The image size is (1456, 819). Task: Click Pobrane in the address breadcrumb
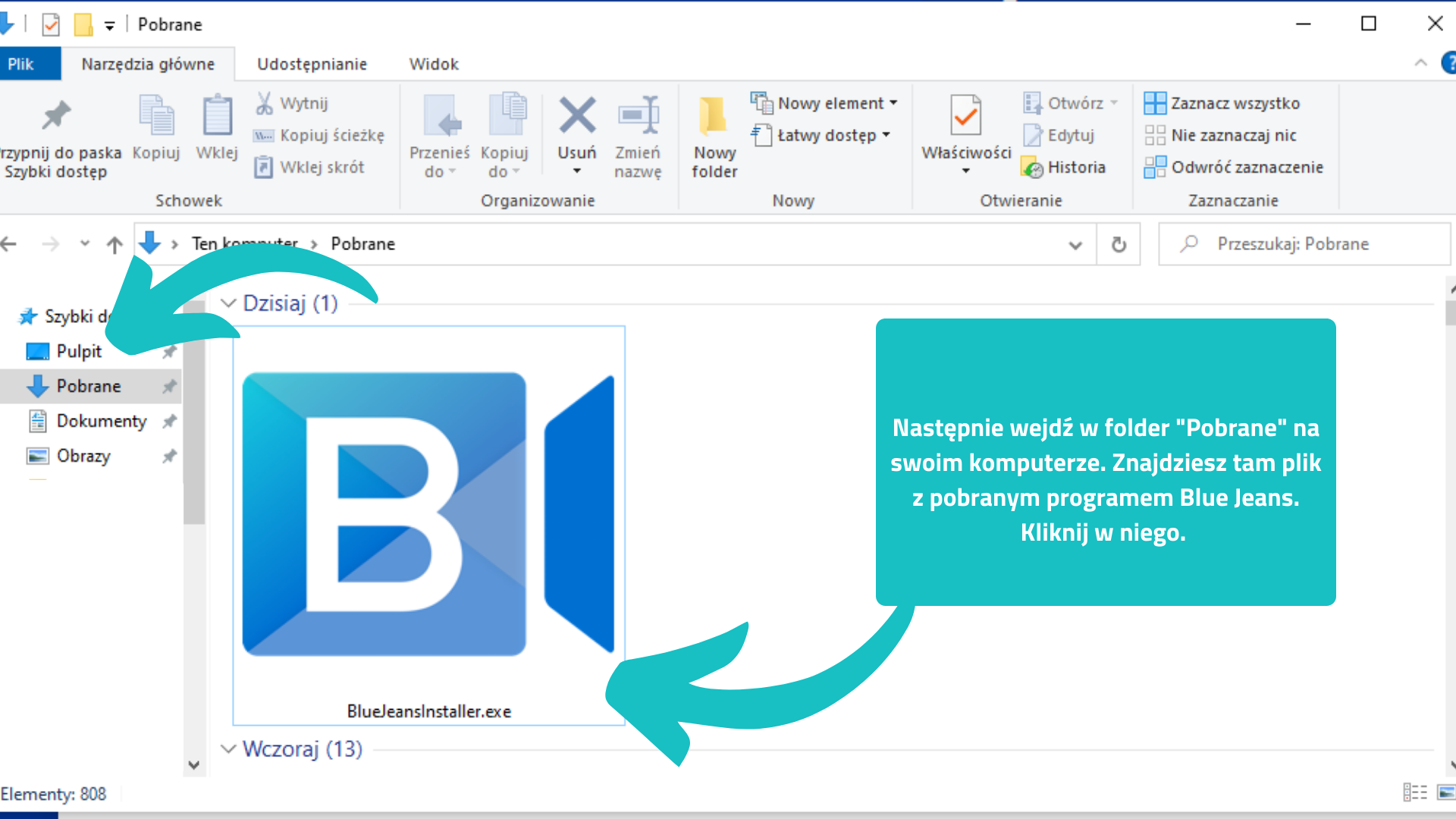coord(363,244)
